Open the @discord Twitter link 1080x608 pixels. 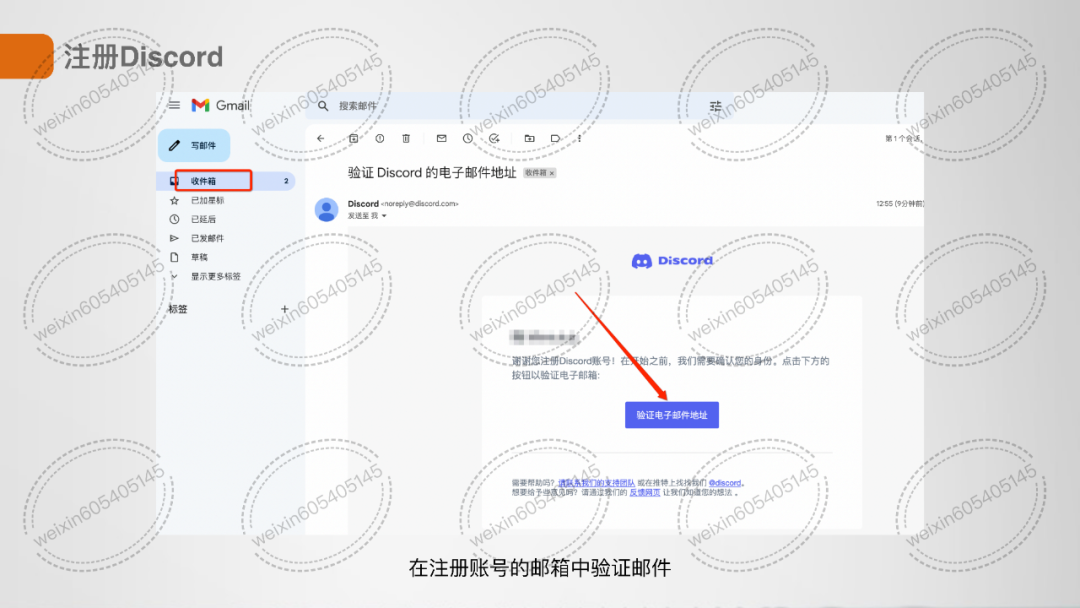point(725,483)
